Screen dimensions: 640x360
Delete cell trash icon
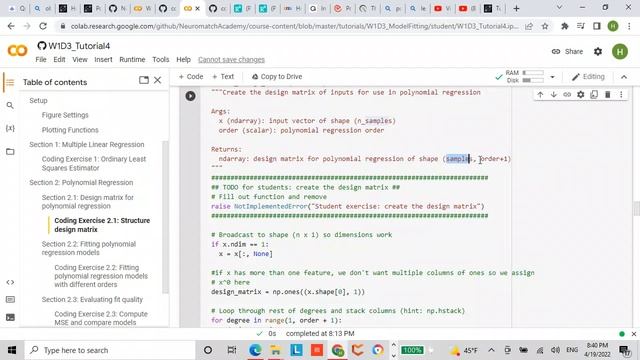pos(607,95)
